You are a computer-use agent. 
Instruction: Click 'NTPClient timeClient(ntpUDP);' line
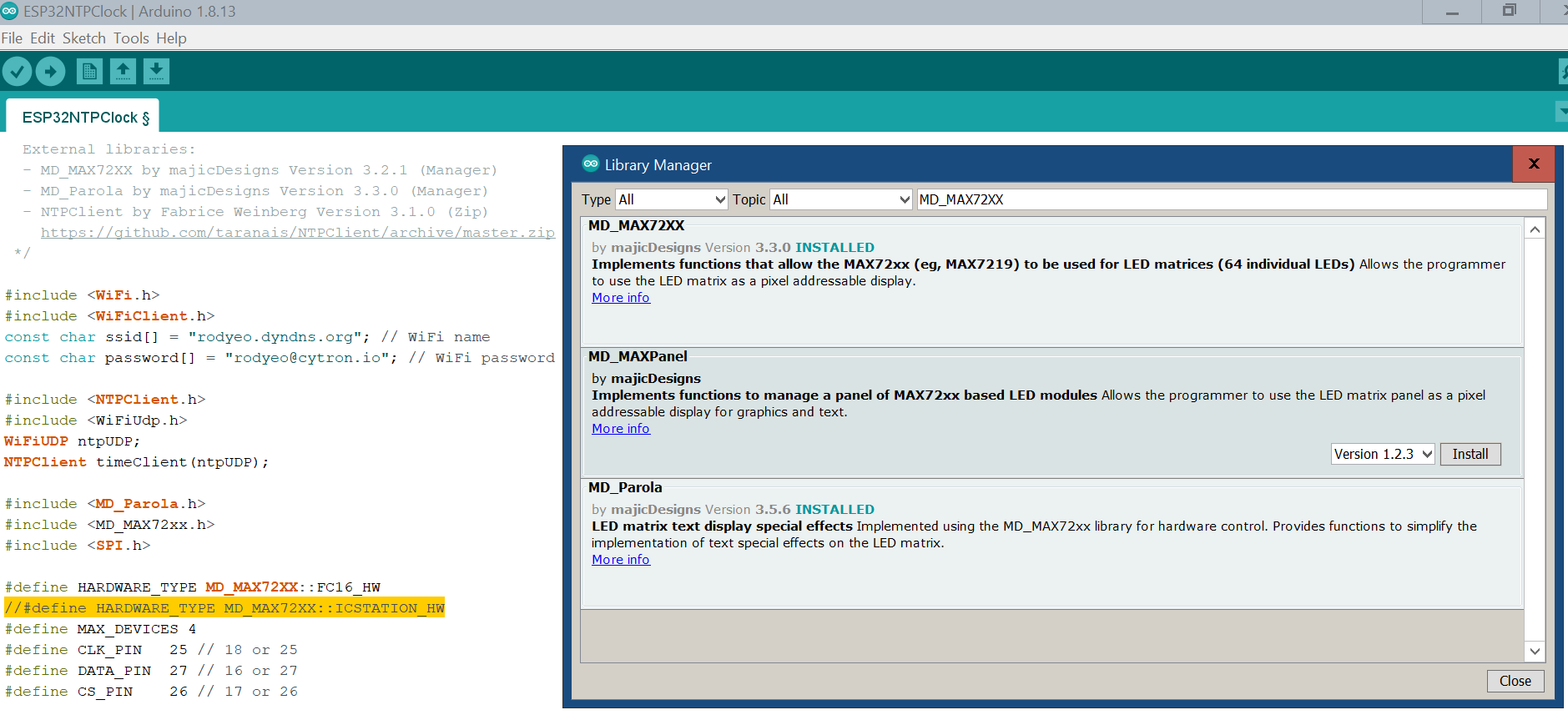(136, 462)
